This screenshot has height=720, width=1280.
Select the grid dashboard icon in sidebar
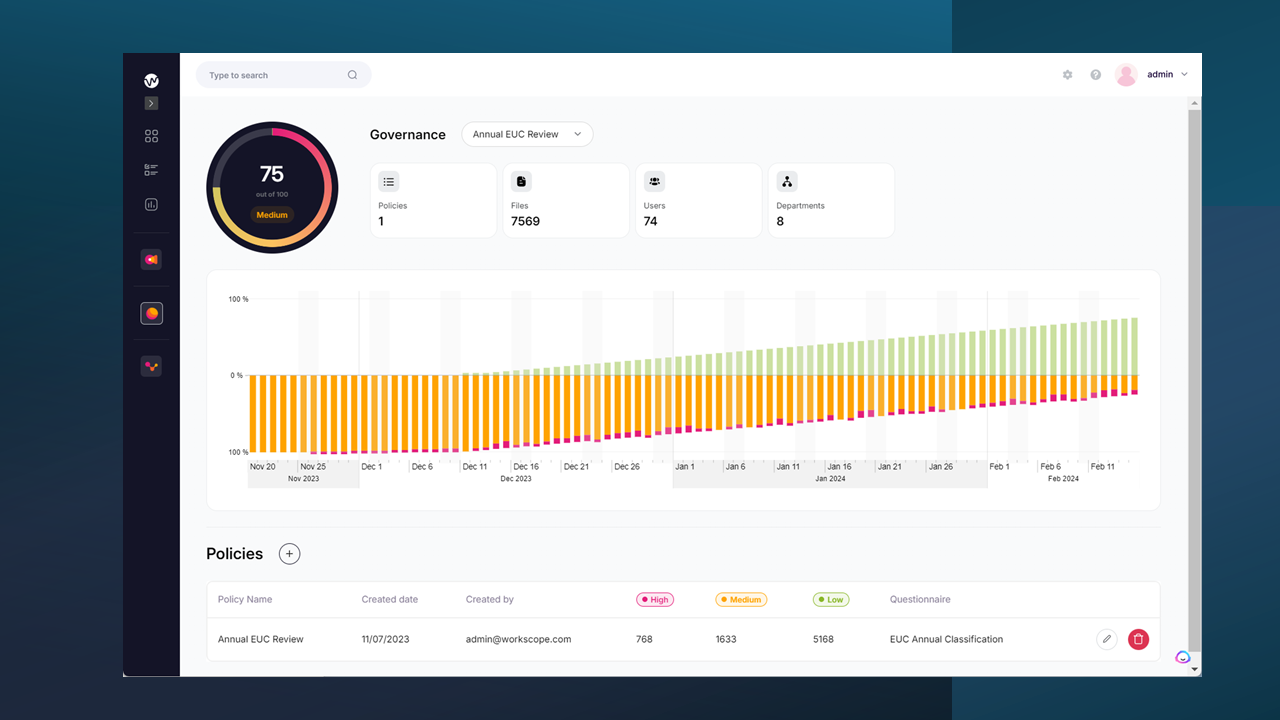(x=150, y=135)
